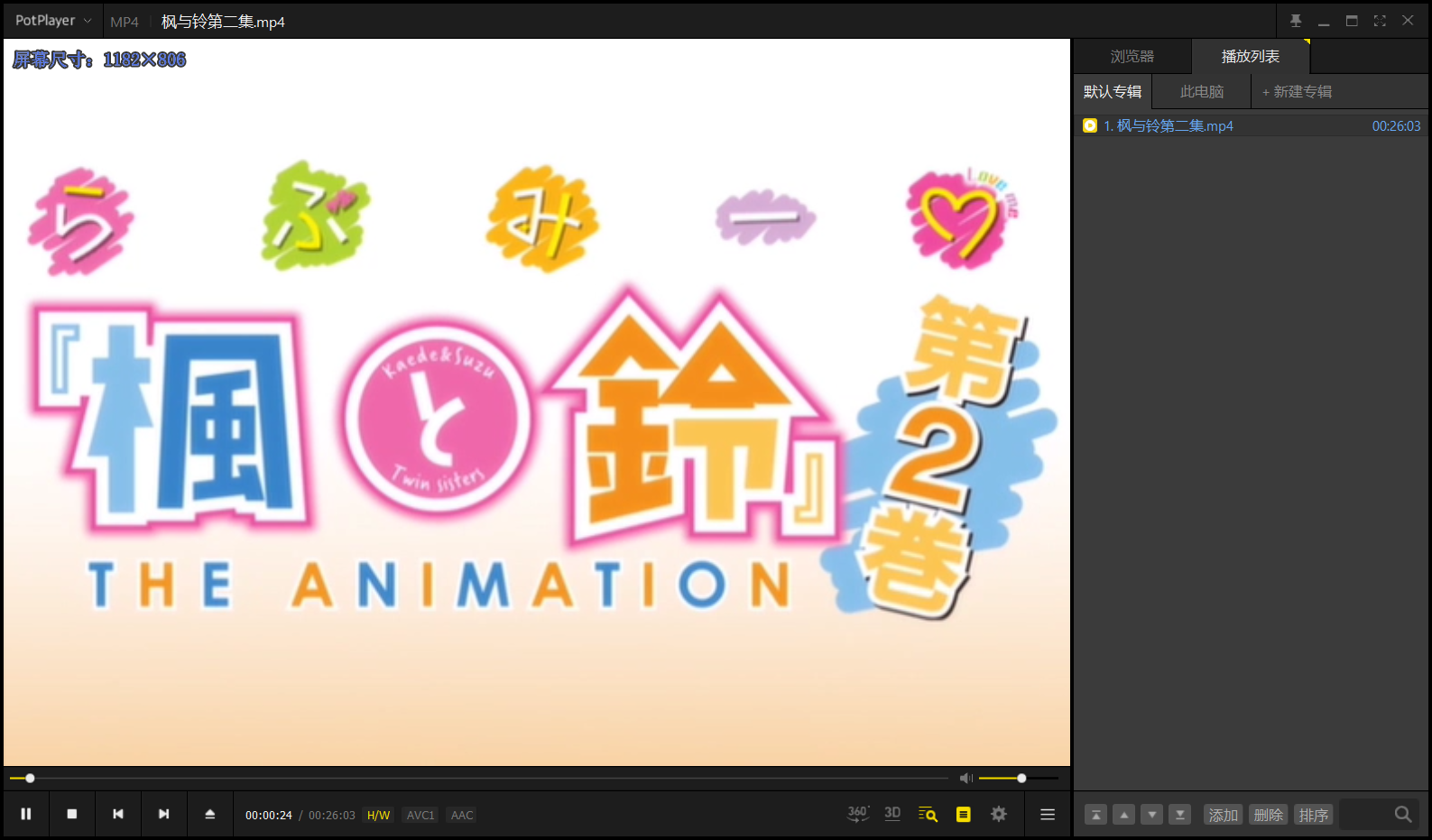Screen dimensions: 1432x840
Task: Click the playlist search magnifier icon
Action: coord(1403,814)
